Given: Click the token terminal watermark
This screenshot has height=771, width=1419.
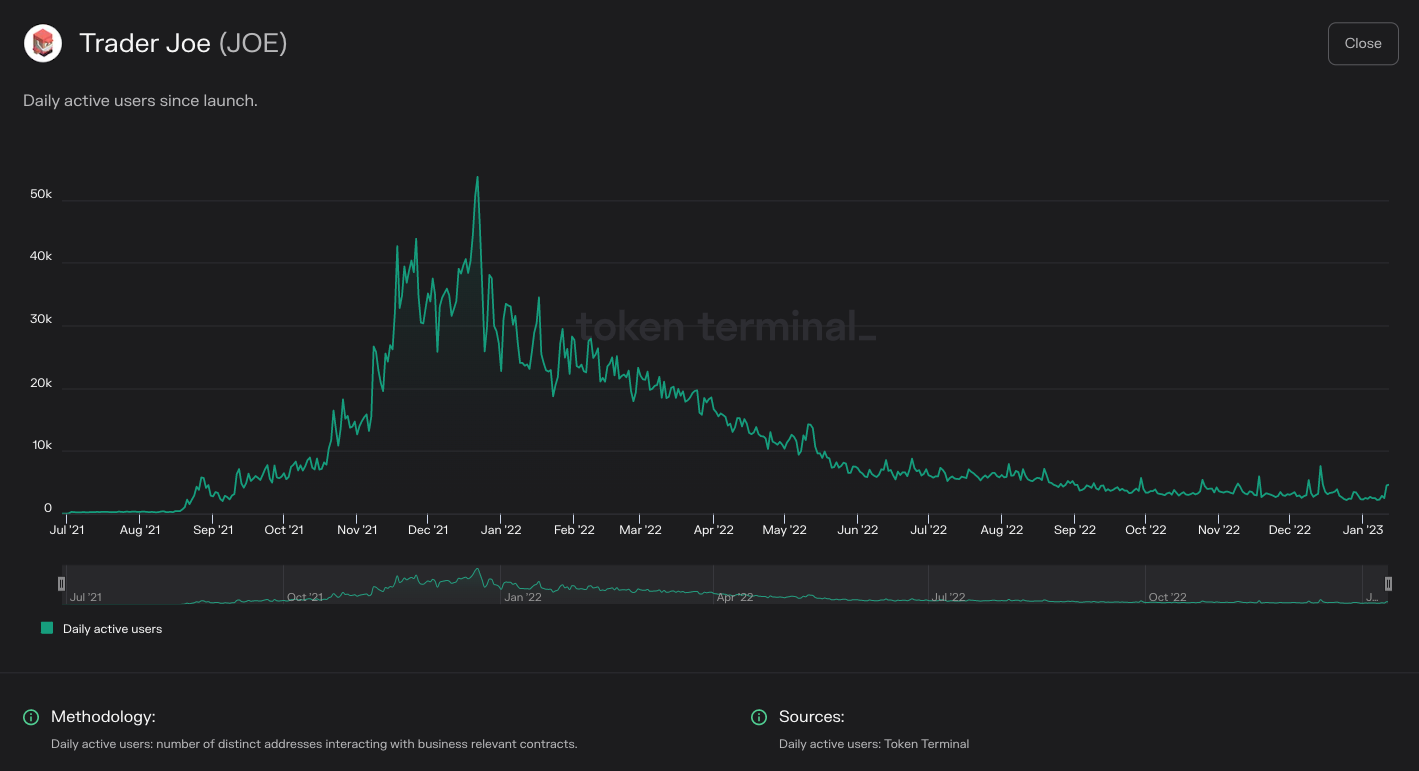Looking at the screenshot, I should [727, 327].
